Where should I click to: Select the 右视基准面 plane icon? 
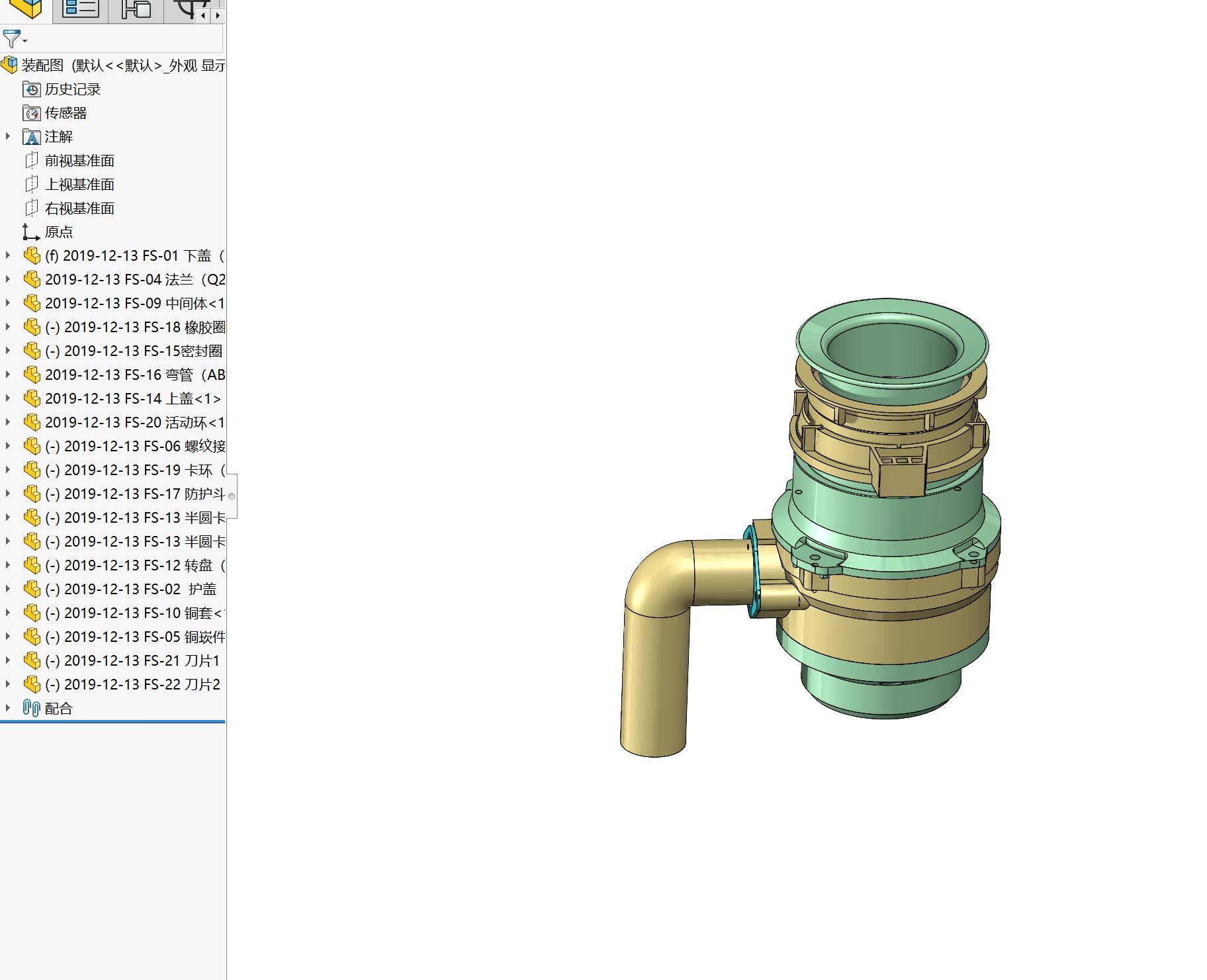[31, 208]
